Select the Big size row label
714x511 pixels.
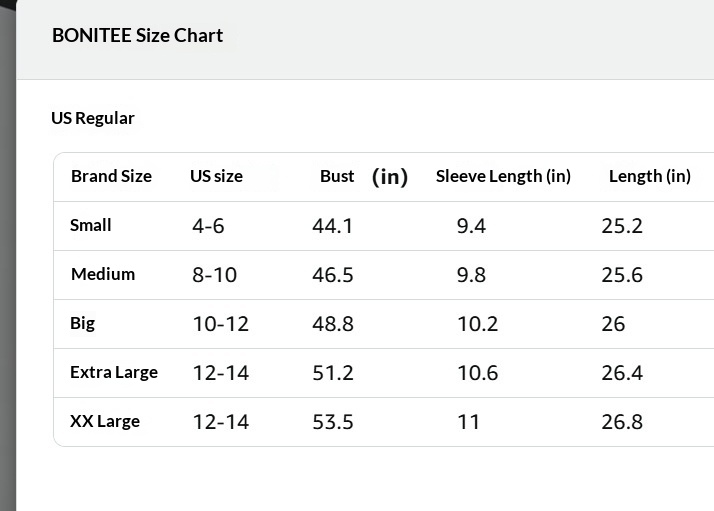(x=82, y=323)
